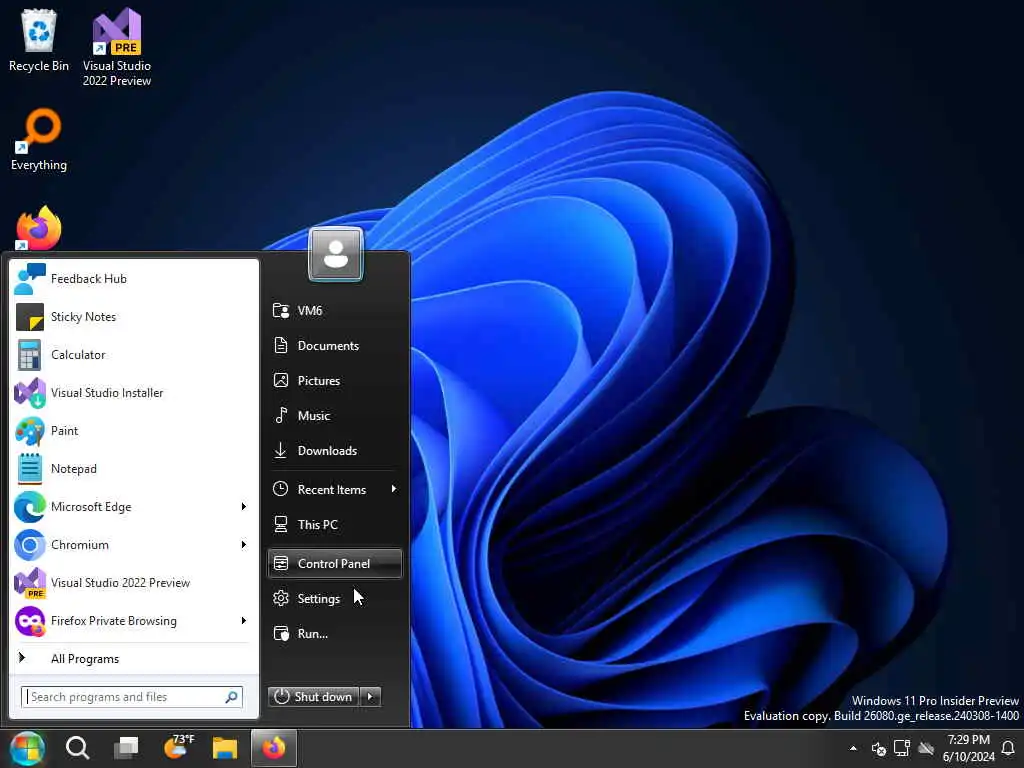The width and height of the screenshot is (1024, 768).
Task: Expand Microsoft Edge jump list arrow
Action: (244, 507)
